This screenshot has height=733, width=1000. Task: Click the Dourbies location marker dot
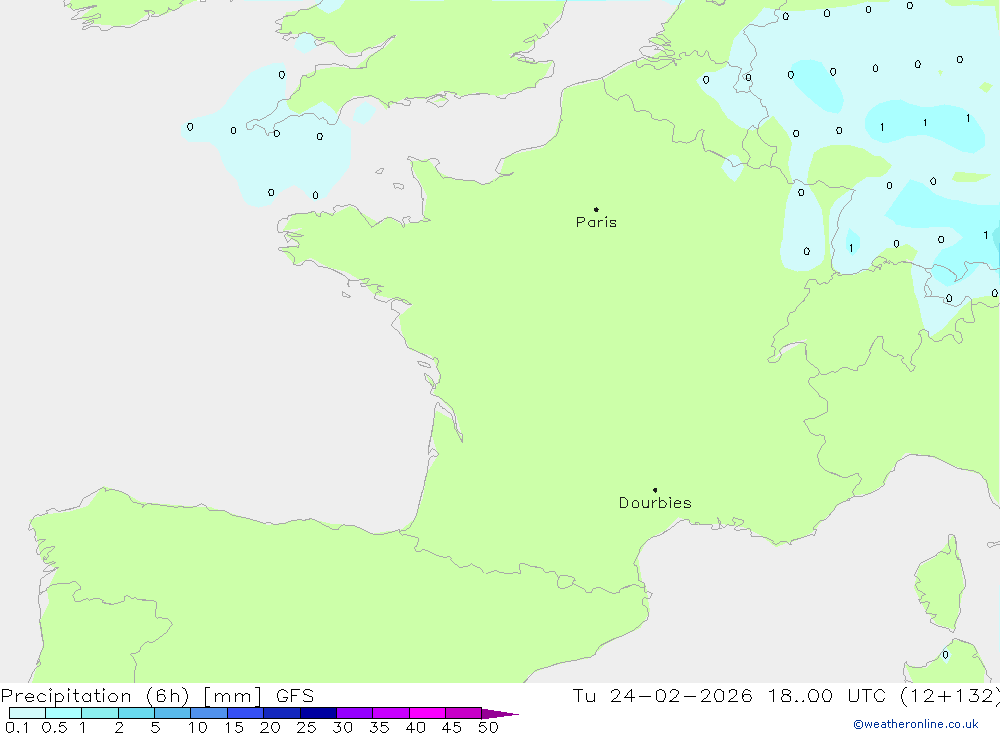click(x=655, y=490)
